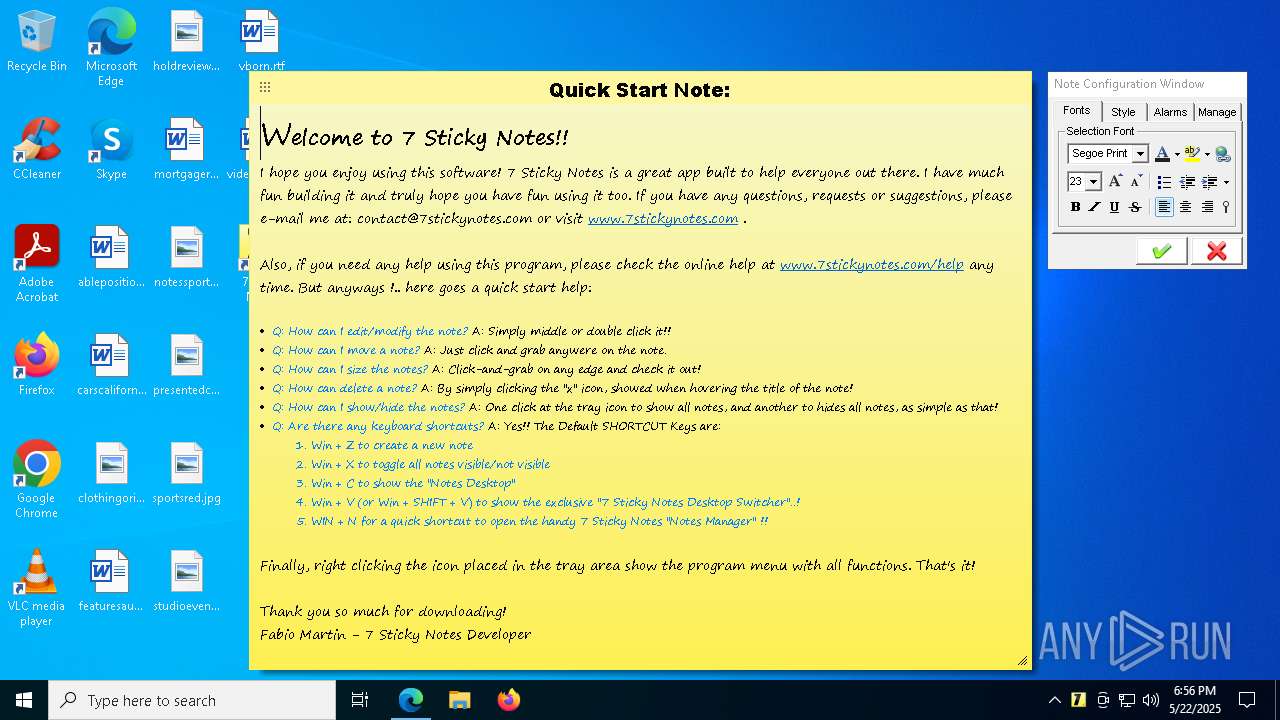This screenshot has height=720, width=1280.
Task: Open the Windows Start menu
Action: (24, 700)
